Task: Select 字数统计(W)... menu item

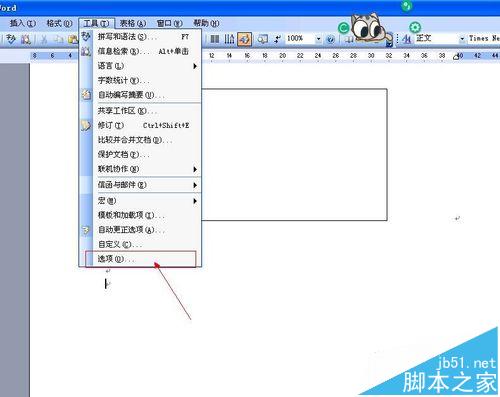Action: pyautogui.click(x=140, y=80)
